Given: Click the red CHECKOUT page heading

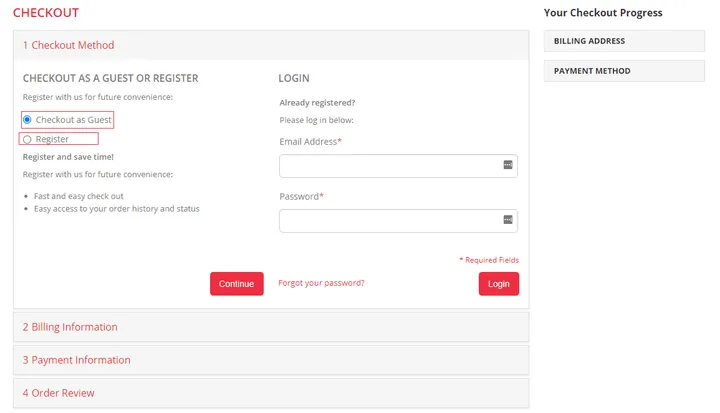Looking at the screenshot, I should 46,13.
